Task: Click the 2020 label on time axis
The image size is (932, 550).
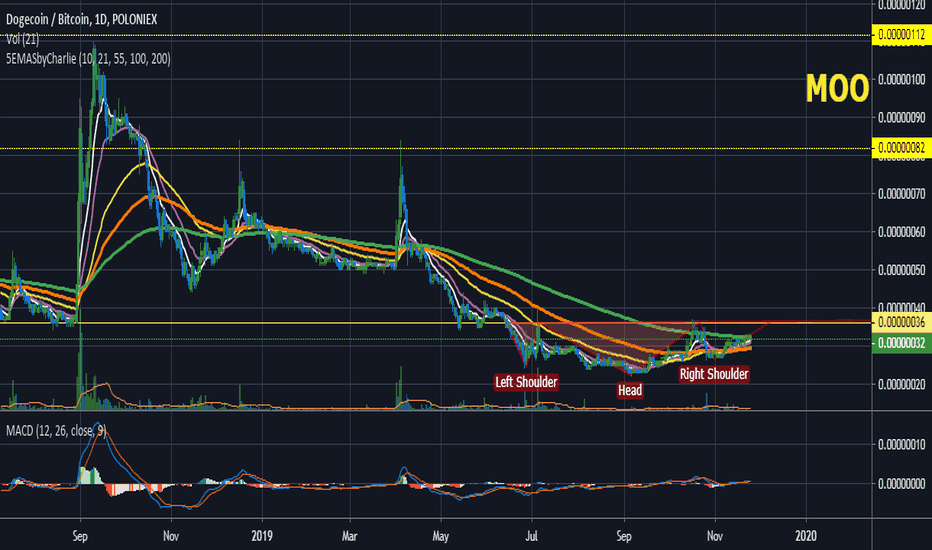Action: [805, 536]
